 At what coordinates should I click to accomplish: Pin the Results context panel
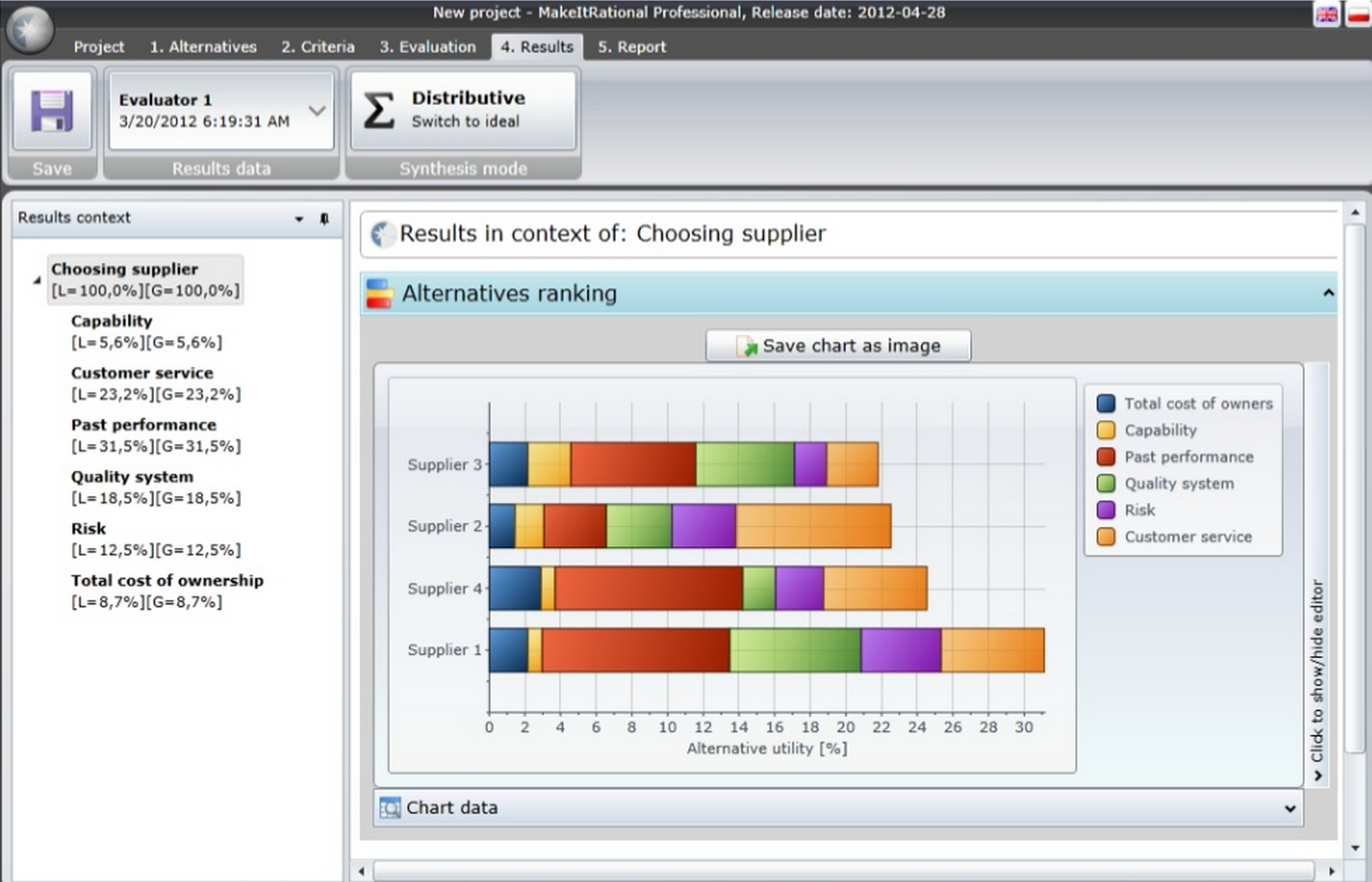[x=325, y=218]
